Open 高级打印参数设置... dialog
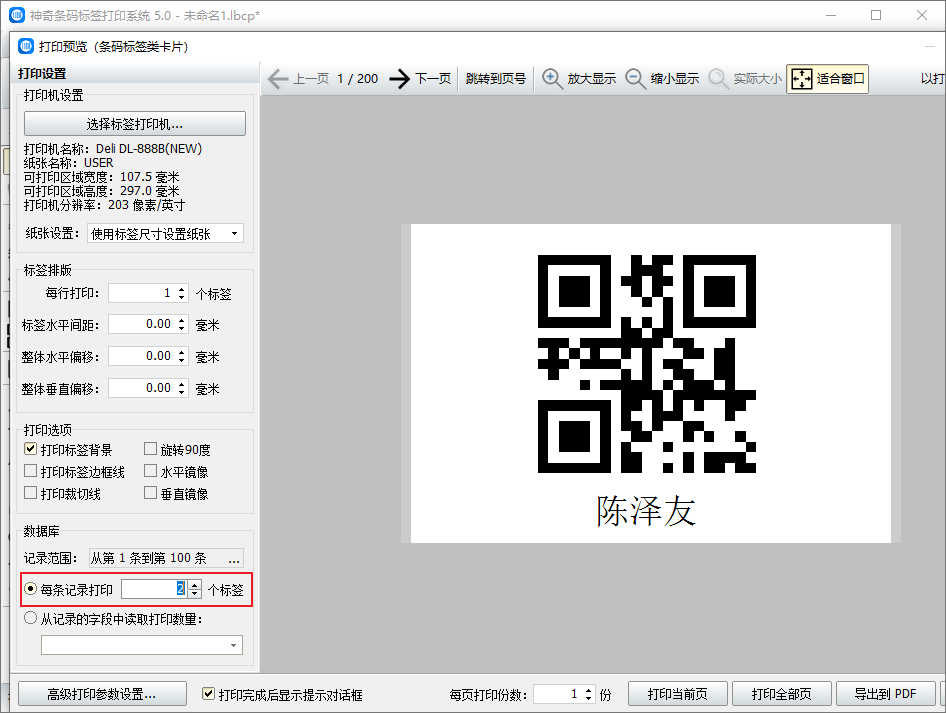 (102, 694)
